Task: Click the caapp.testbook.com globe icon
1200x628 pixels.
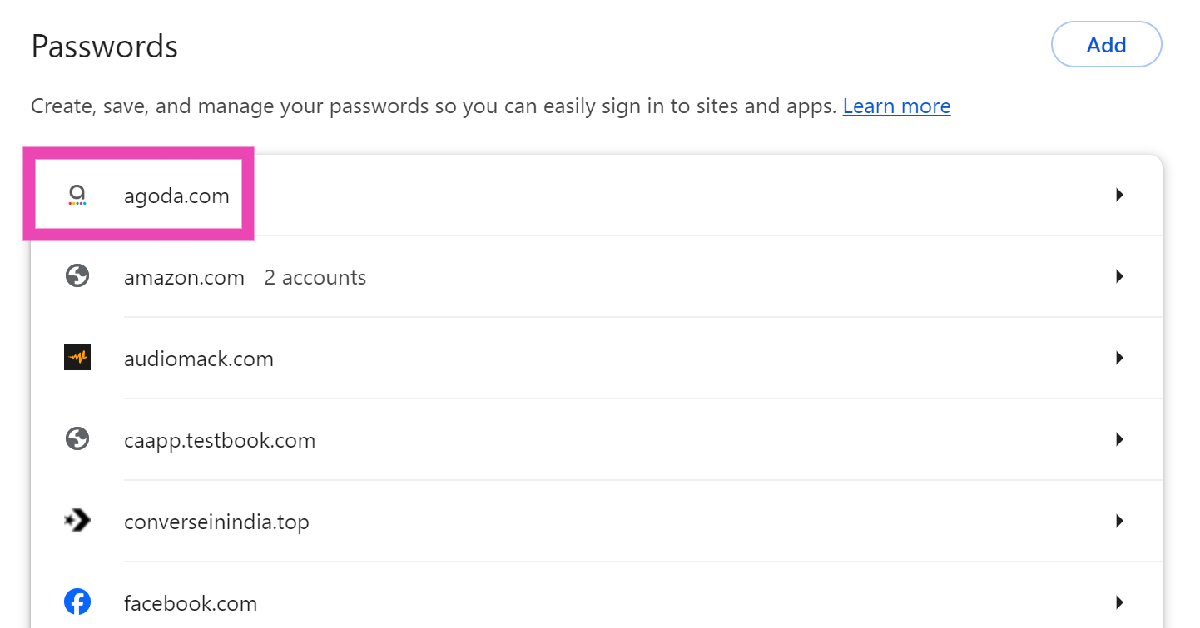Action: click(77, 440)
